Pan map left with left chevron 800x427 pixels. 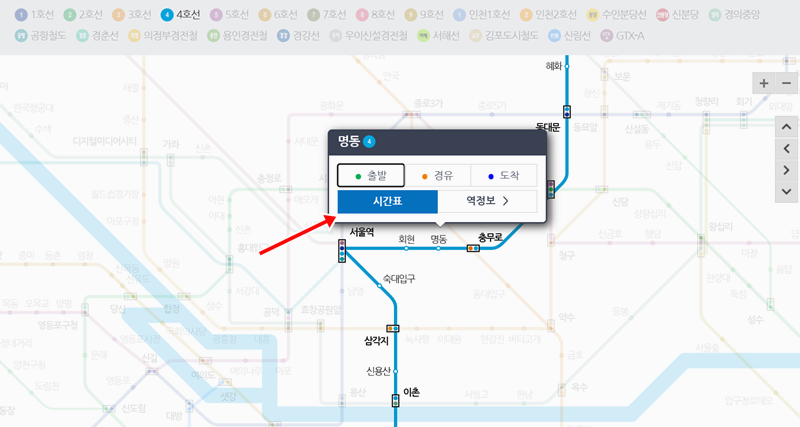pos(786,148)
